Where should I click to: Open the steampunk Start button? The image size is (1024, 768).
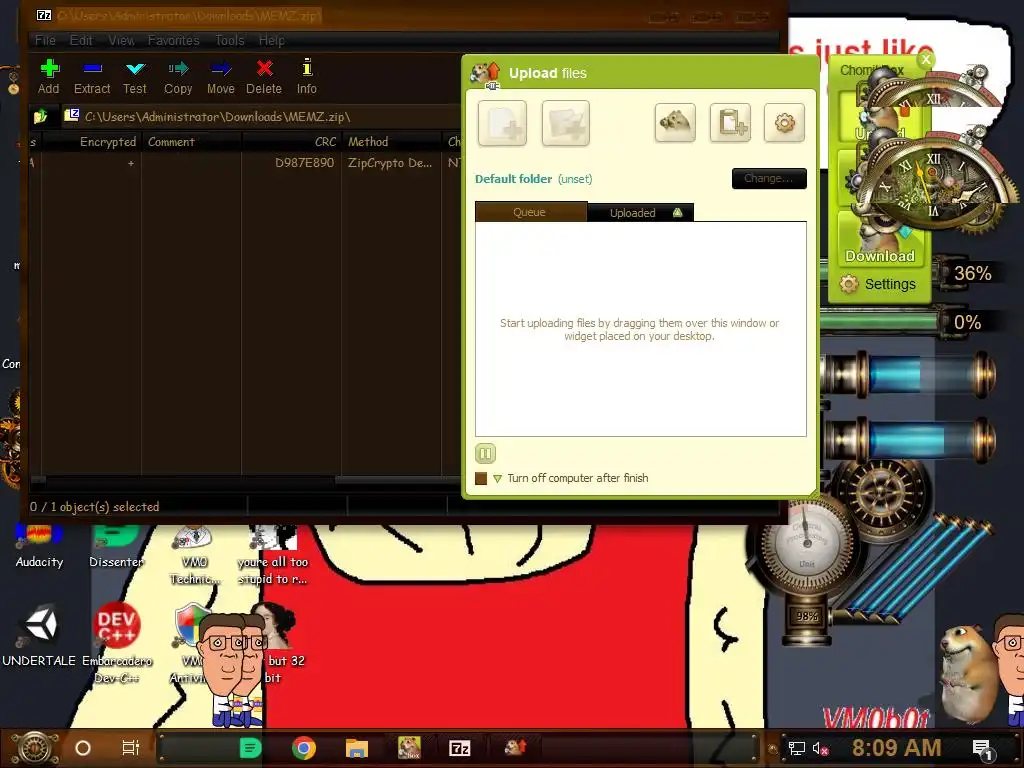click(x=35, y=748)
